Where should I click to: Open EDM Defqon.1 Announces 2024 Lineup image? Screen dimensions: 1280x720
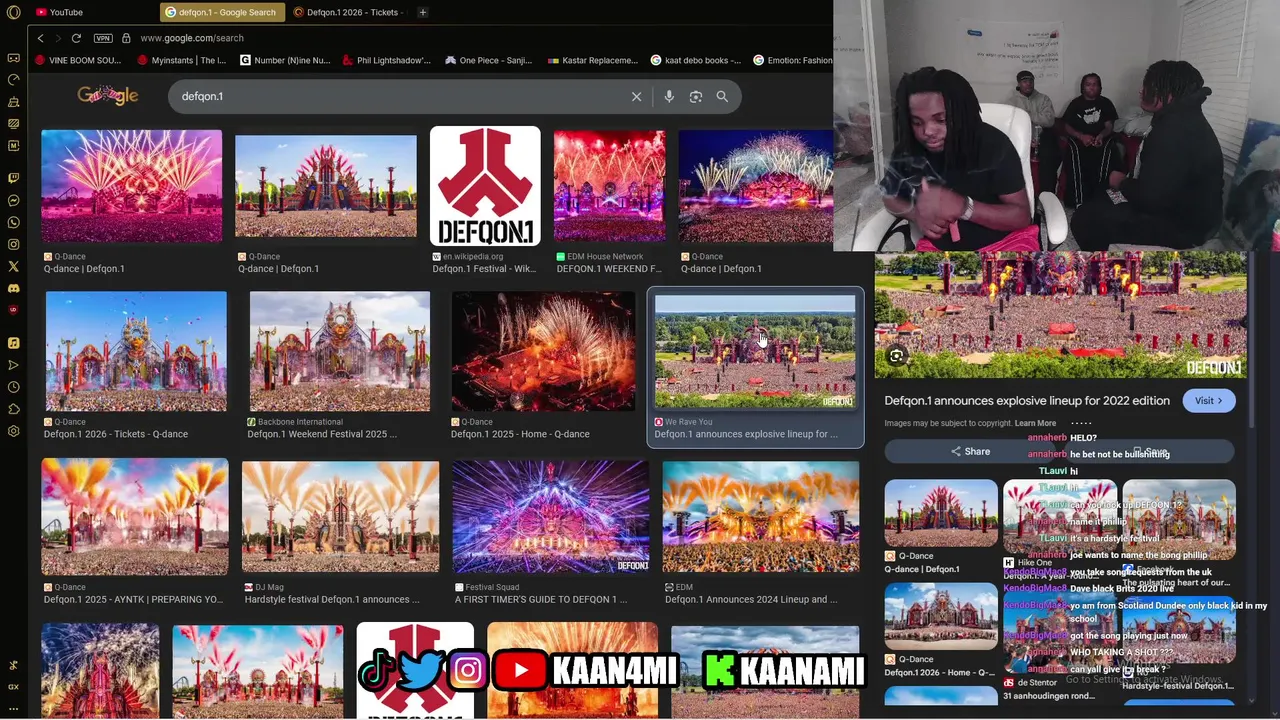760,516
